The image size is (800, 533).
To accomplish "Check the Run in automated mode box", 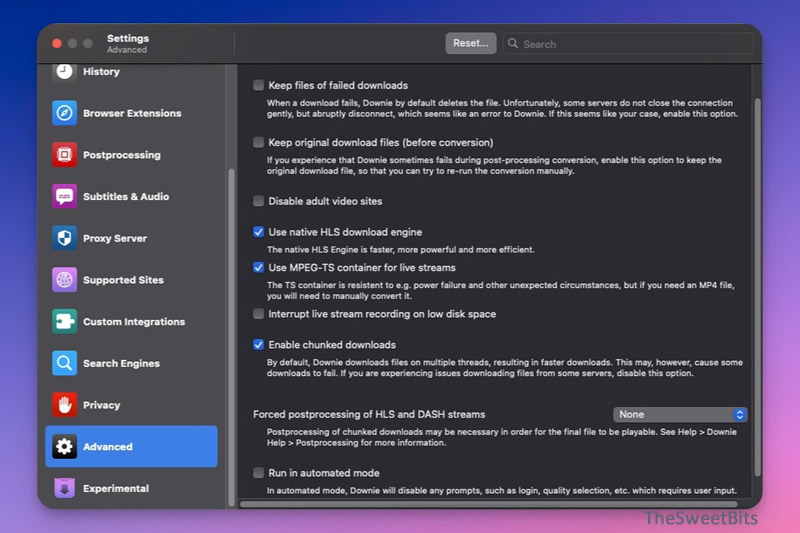I will click(x=259, y=473).
